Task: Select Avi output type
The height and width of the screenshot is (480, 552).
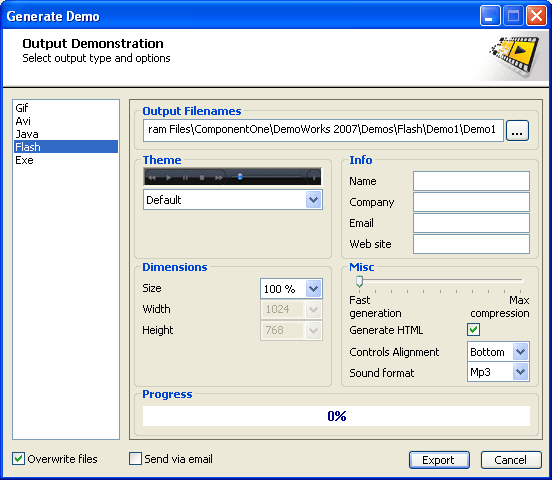Action: point(66,121)
